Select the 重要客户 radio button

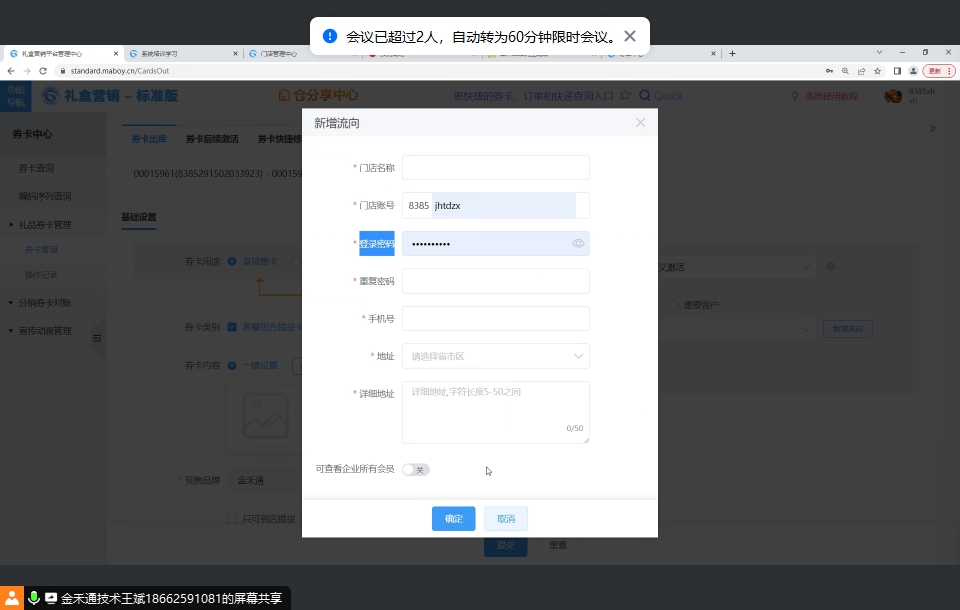point(673,304)
